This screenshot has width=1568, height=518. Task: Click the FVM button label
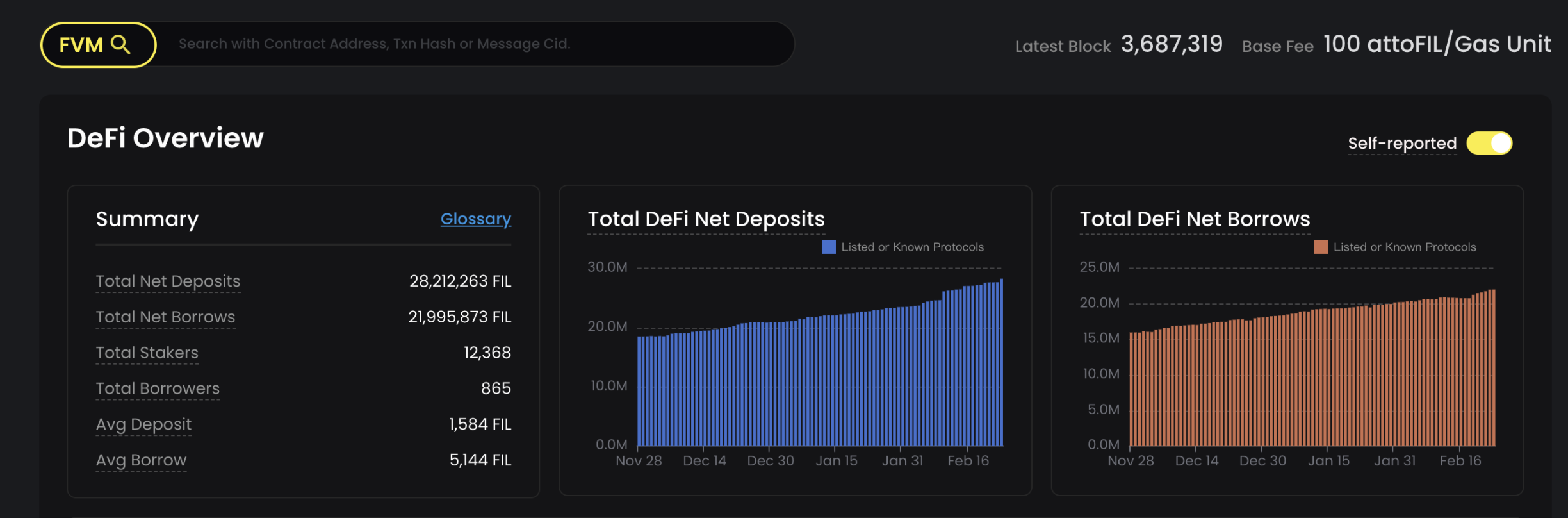coord(81,45)
